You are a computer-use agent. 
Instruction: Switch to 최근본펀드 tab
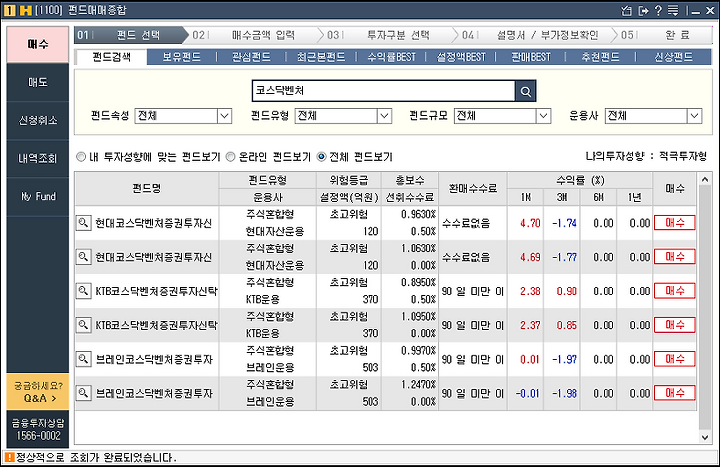click(321, 57)
